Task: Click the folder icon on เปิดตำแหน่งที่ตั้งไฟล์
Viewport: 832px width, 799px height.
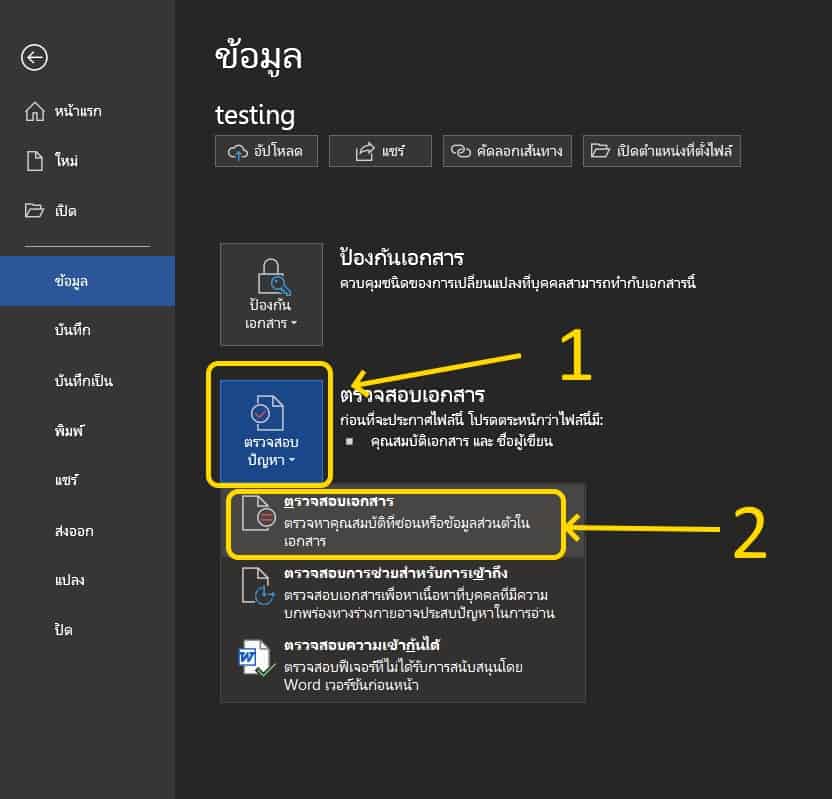Action: 599,150
